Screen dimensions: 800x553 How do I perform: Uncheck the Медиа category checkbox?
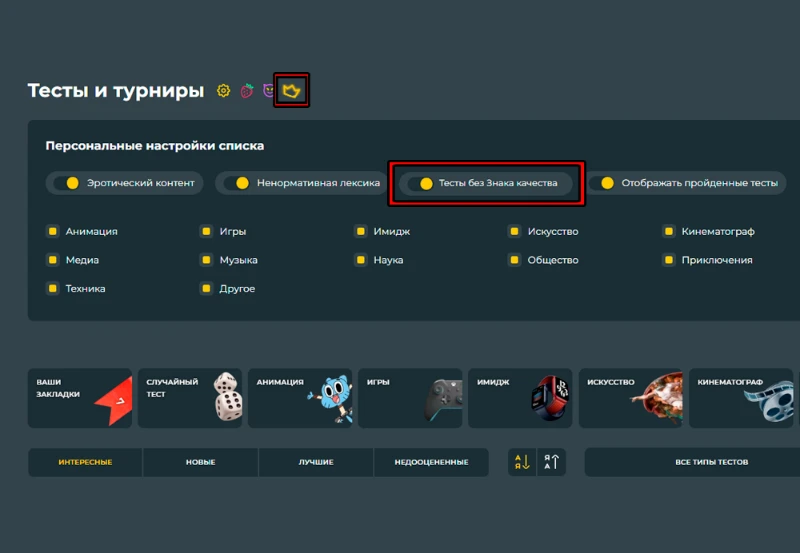(x=53, y=260)
